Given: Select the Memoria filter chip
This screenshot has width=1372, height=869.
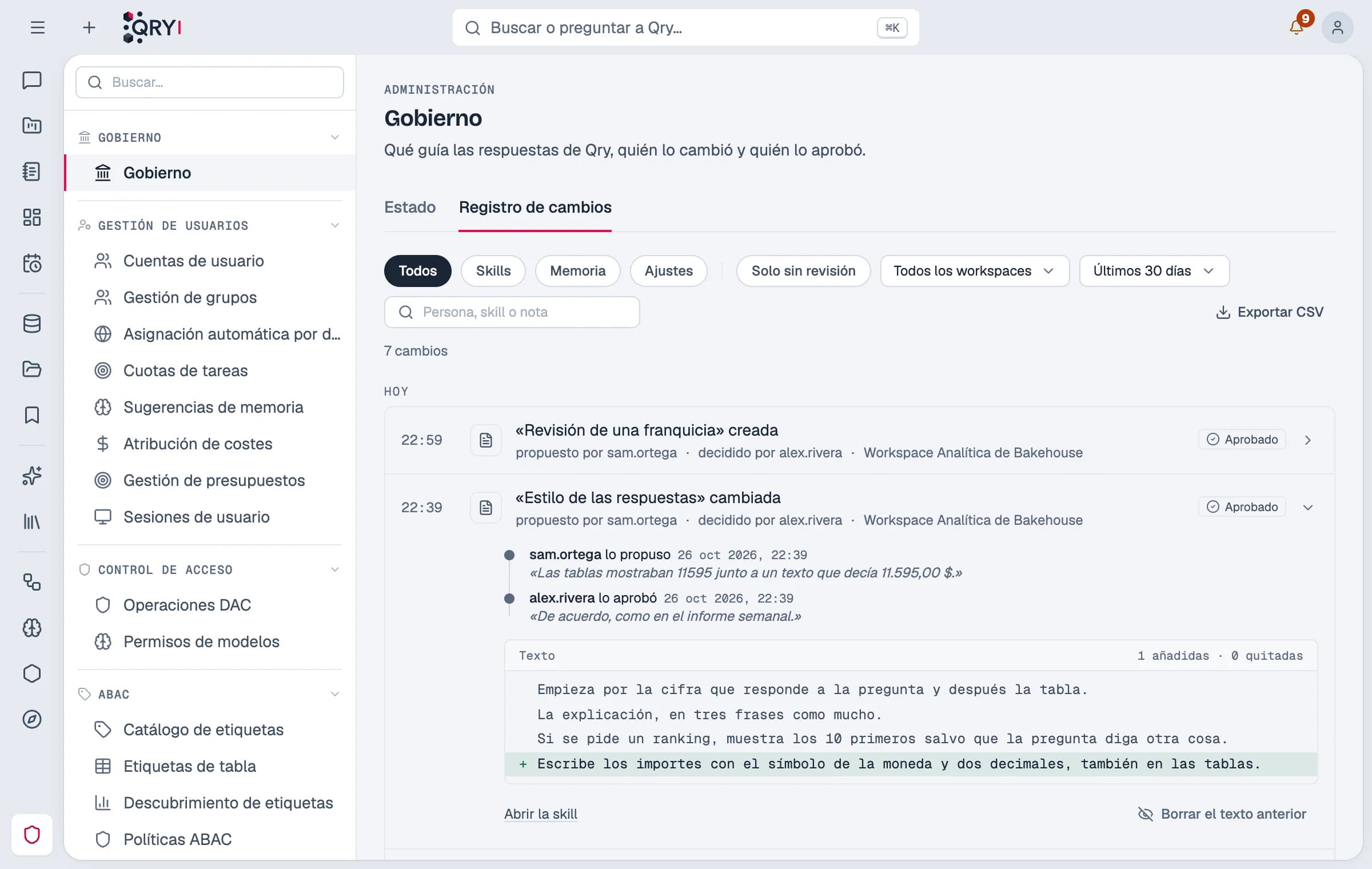Looking at the screenshot, I should [577, 271].
